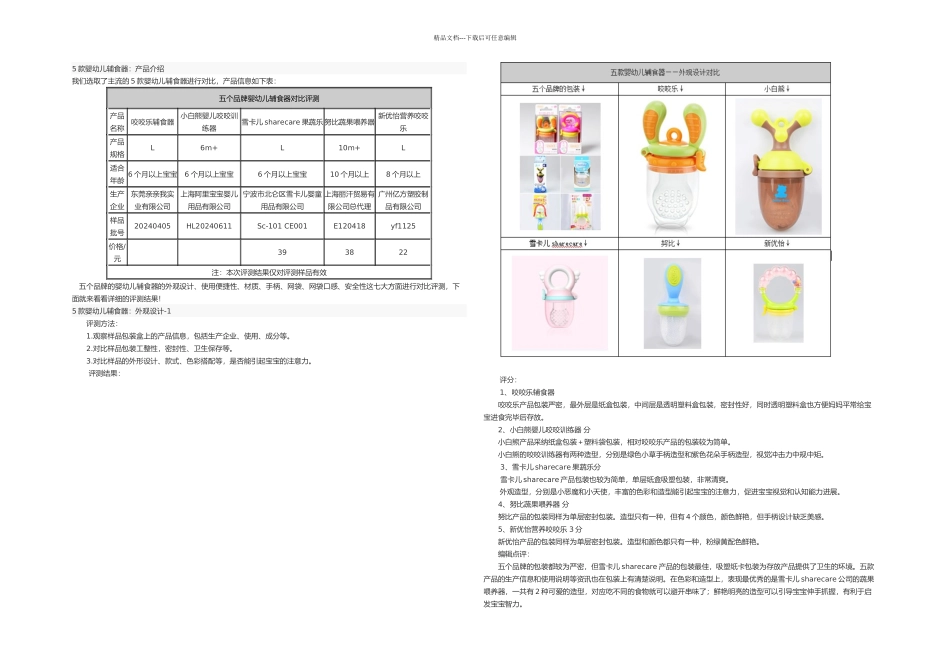
Task: Click the five brands packaging photo collage
Action: (560, 167)
